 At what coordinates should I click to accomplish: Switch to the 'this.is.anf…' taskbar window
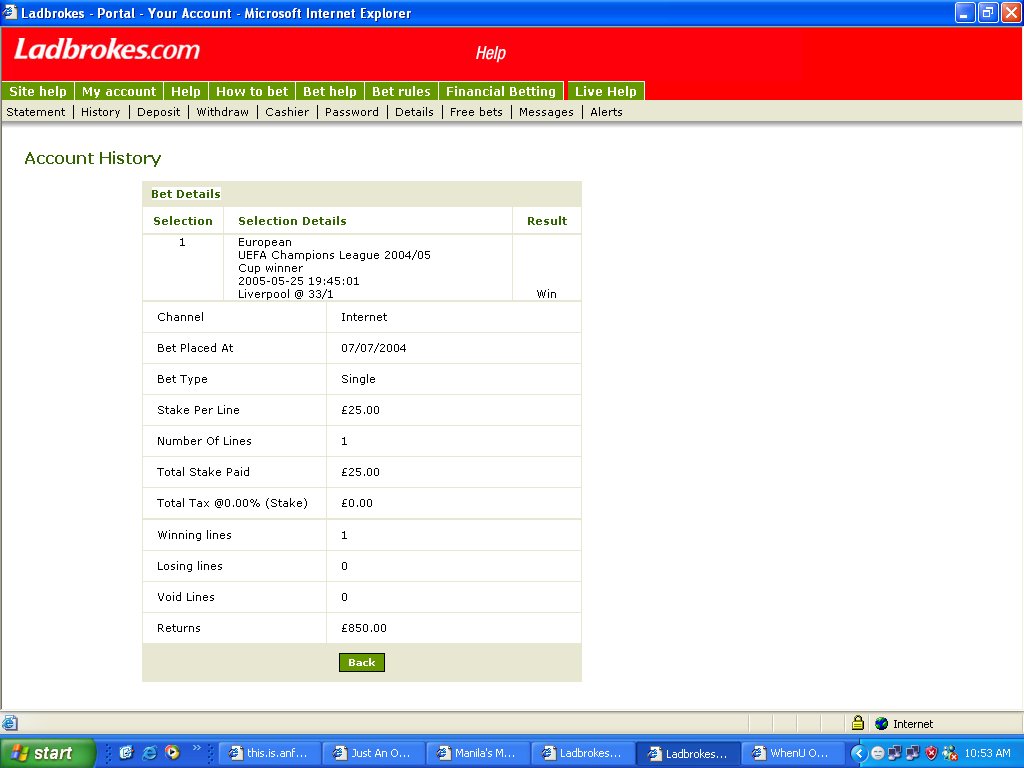[x=268, y=753]
